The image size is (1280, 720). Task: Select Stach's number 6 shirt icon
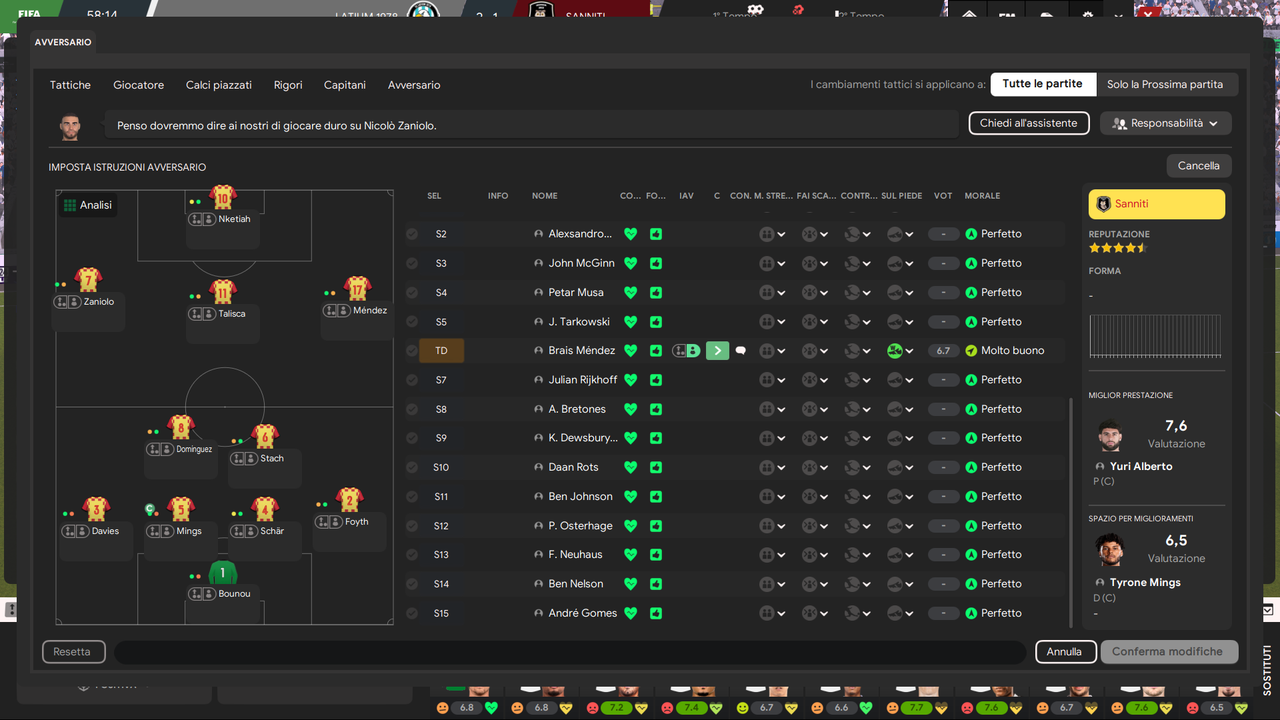(x=264, y=436)
